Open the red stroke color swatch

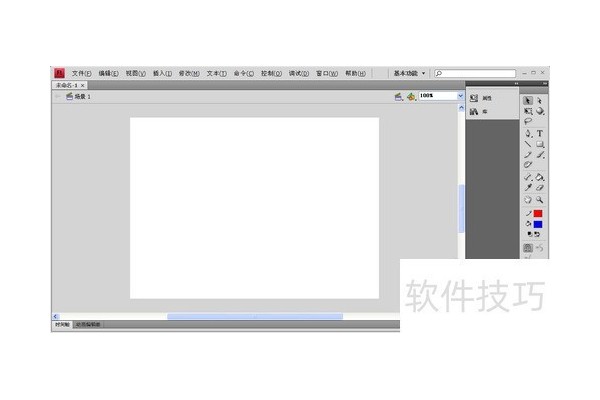click(538, 214)
